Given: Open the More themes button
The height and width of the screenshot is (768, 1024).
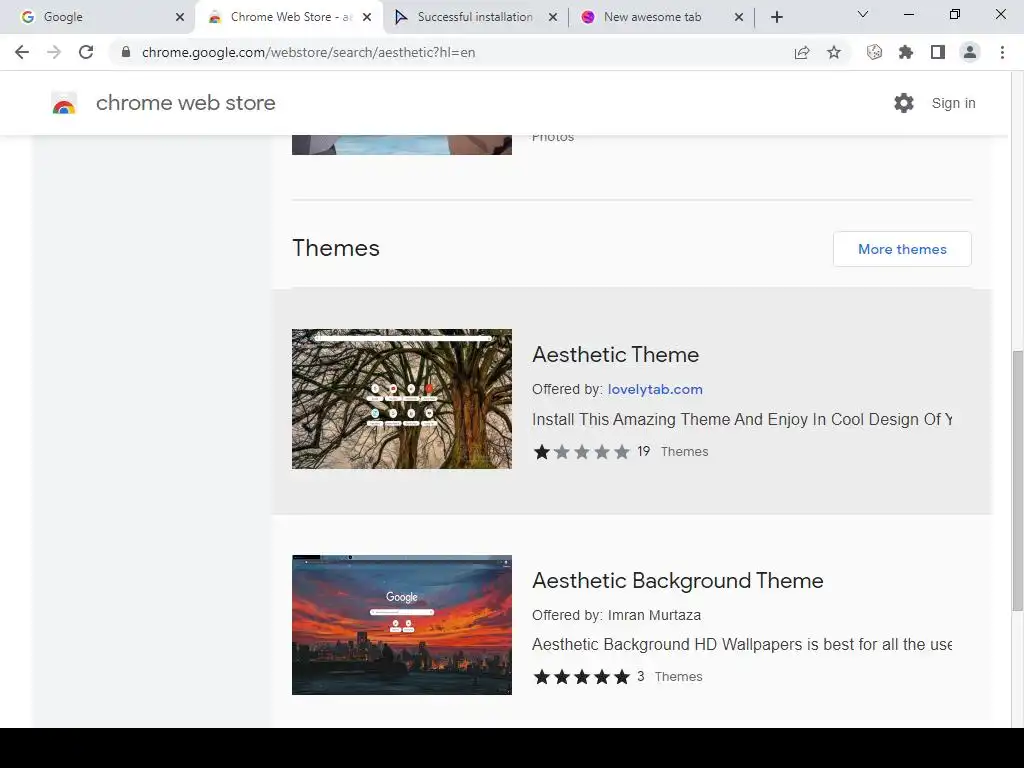Looking at the screenshot, I should click(902, 249).
